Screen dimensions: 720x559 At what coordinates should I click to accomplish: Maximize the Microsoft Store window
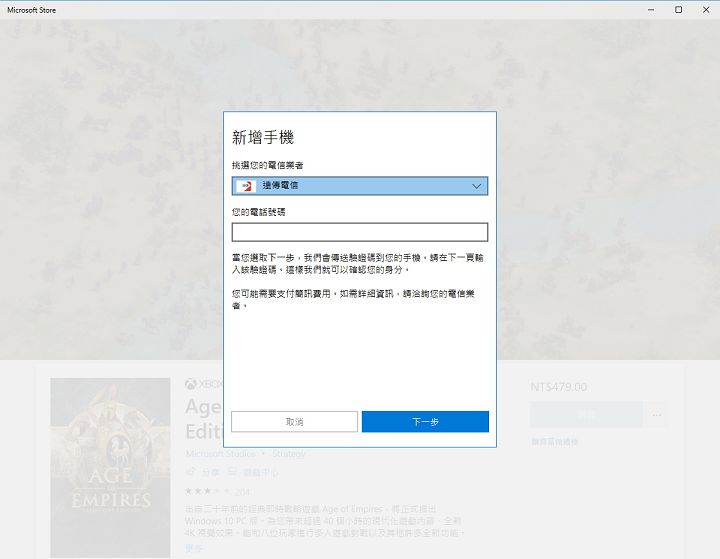(678, 10)
